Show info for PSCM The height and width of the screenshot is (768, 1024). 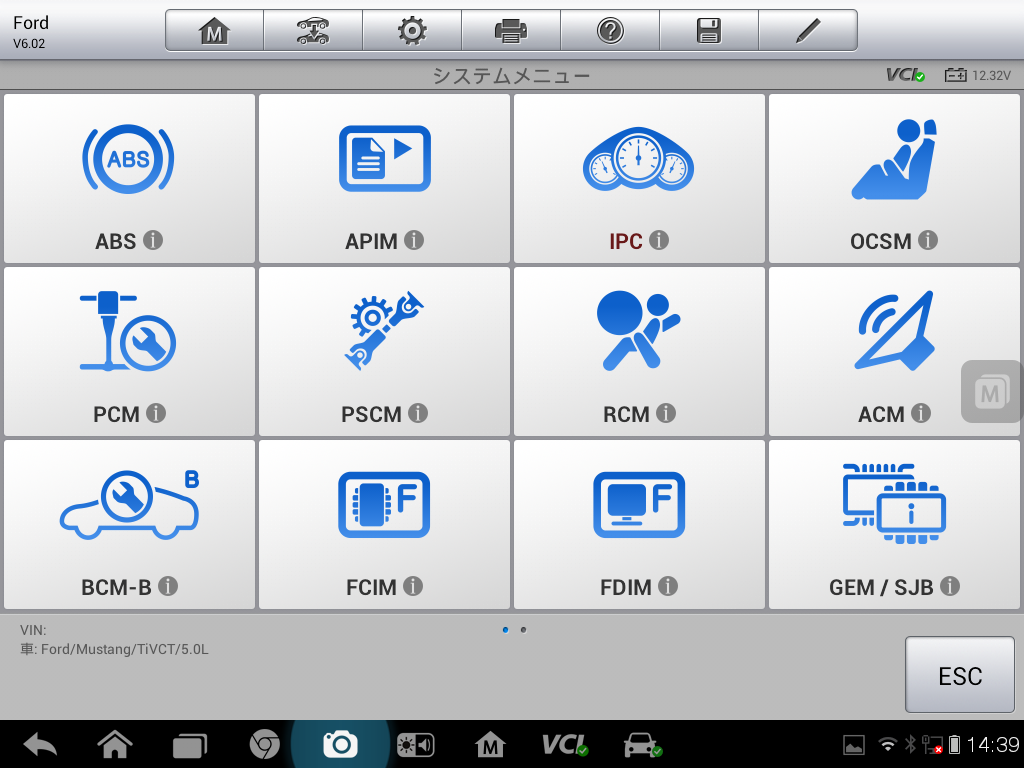[418, 413]
